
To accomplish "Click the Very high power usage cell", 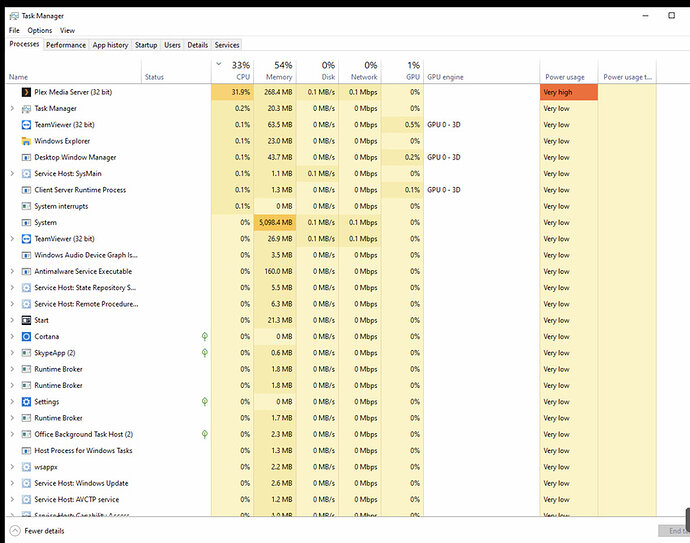I will pos(569,92).
